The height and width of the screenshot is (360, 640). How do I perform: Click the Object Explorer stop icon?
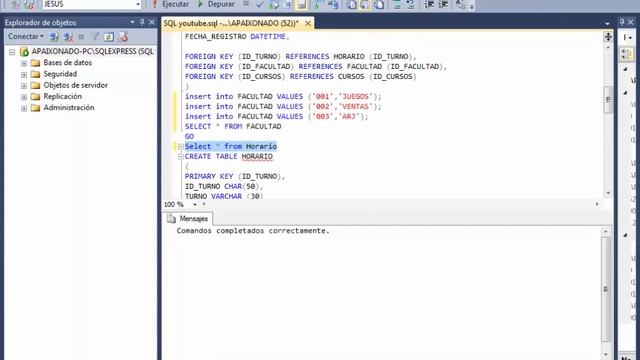point(81,37)
